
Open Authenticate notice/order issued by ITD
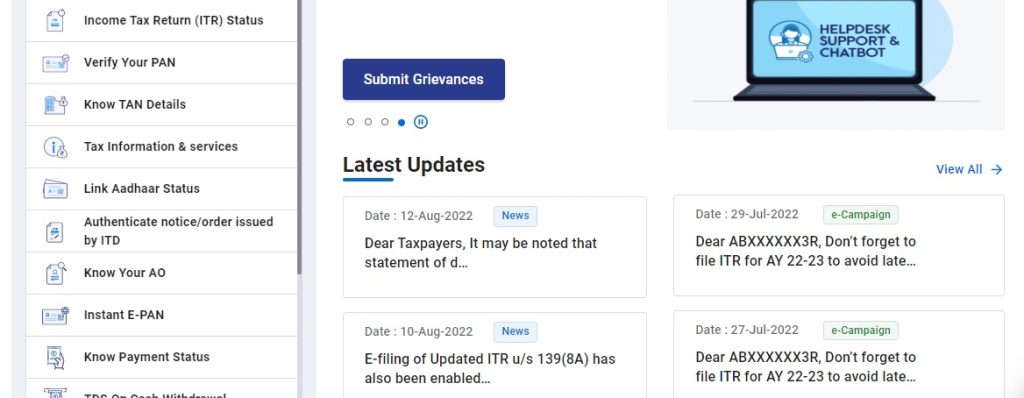click(x=161, y=231)
